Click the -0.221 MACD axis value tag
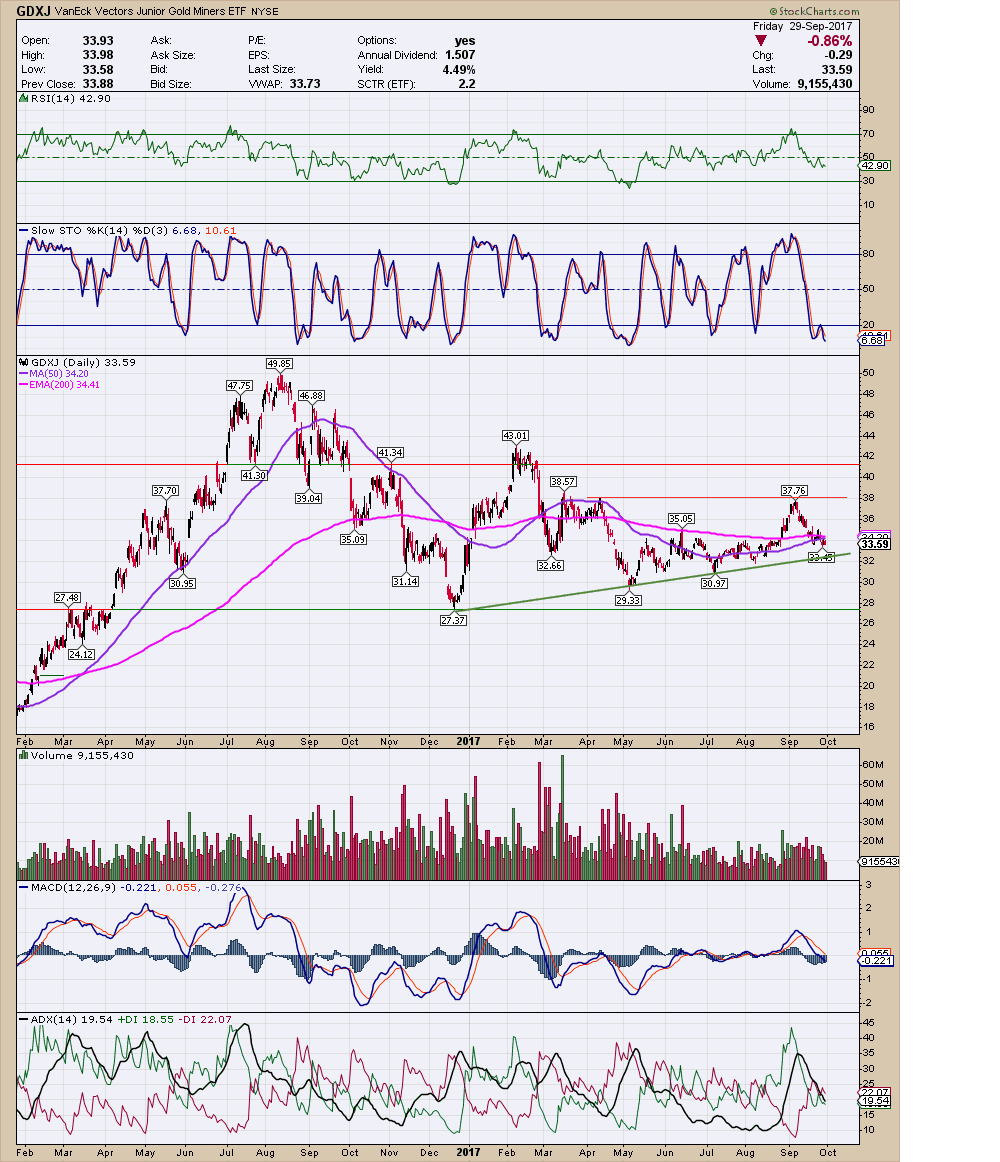Screen dimensions: 1000x1162 (x=876, y=961)
